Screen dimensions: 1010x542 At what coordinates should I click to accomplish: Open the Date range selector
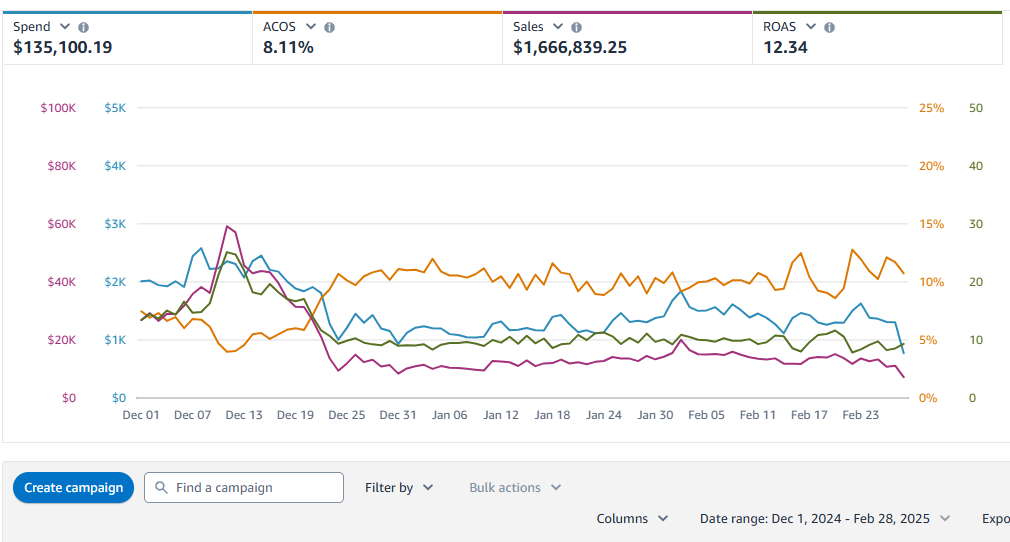[825, 519]
